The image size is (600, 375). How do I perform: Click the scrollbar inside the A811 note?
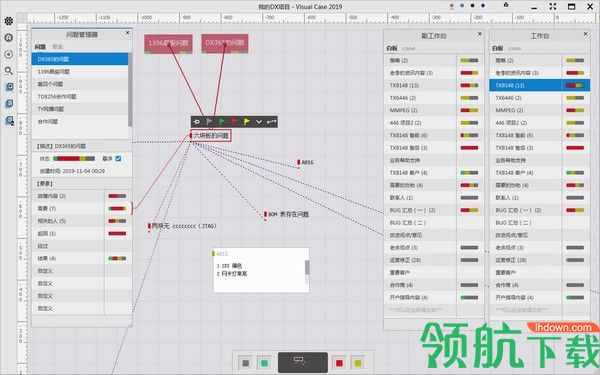pyautogui.click(x=307, y=267)
